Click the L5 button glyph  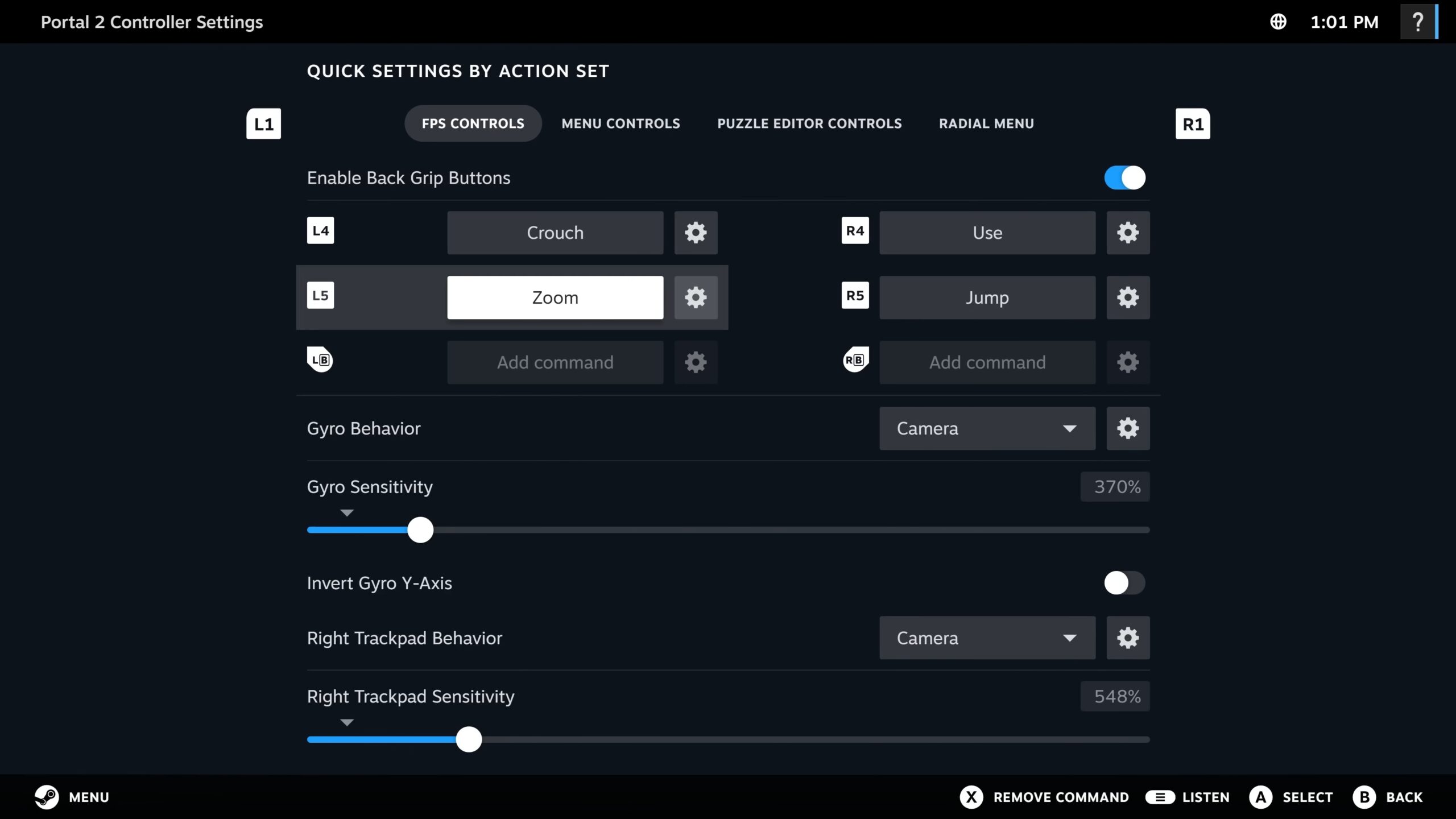[x=320, y=295]
